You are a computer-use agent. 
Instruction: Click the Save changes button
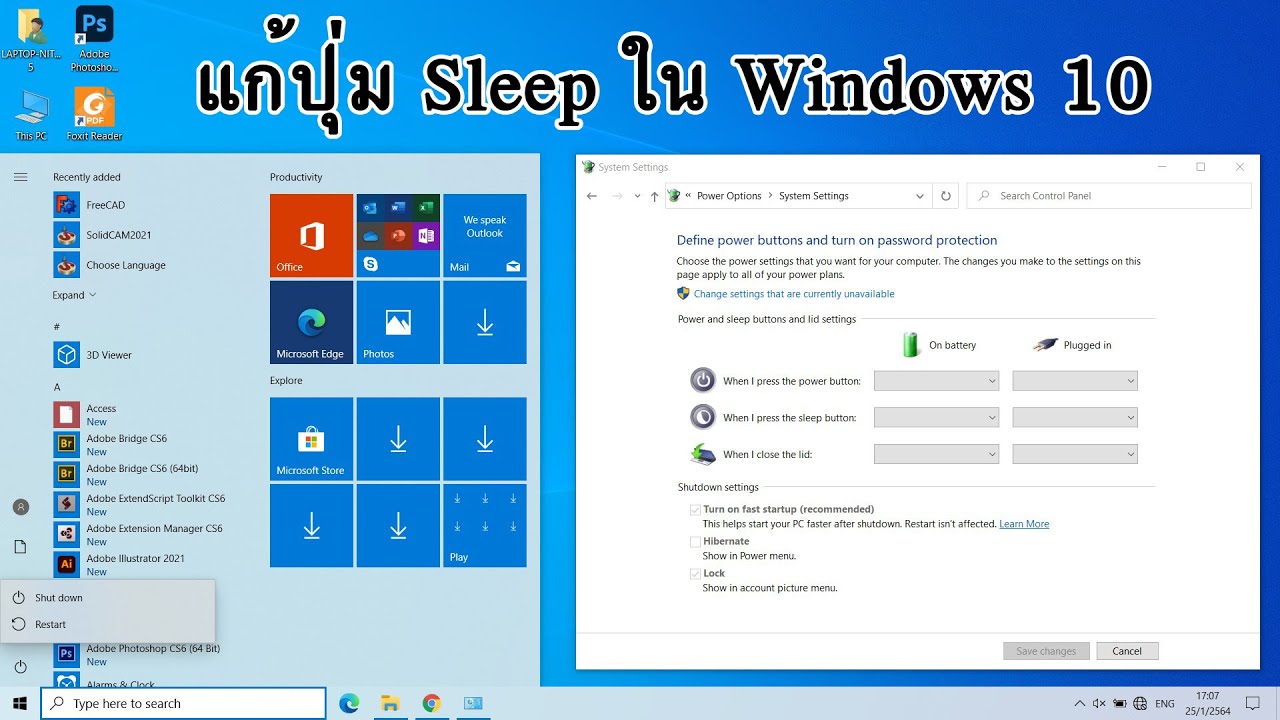tap(1046, 651)
